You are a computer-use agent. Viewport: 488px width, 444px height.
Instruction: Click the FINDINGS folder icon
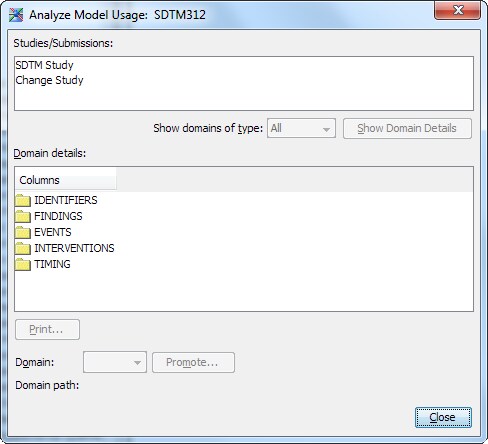pos(23,216)
